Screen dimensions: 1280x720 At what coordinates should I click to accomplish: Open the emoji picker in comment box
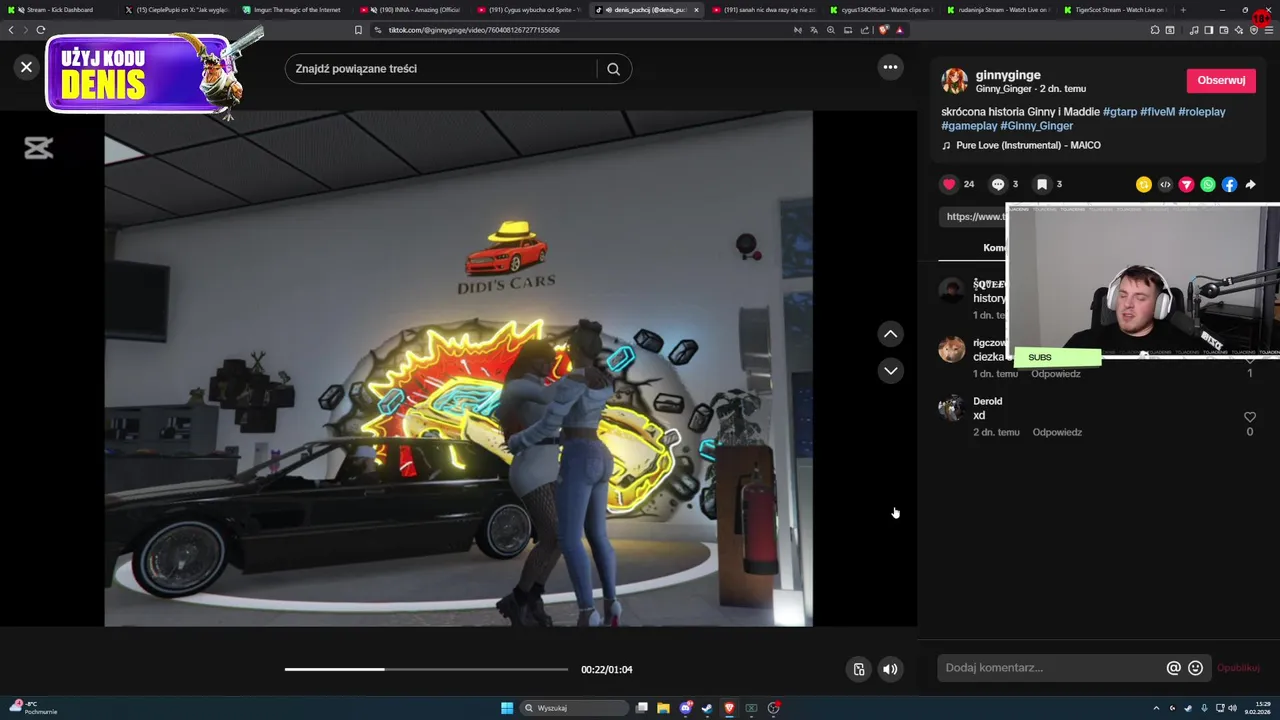tap(1195, 668)
